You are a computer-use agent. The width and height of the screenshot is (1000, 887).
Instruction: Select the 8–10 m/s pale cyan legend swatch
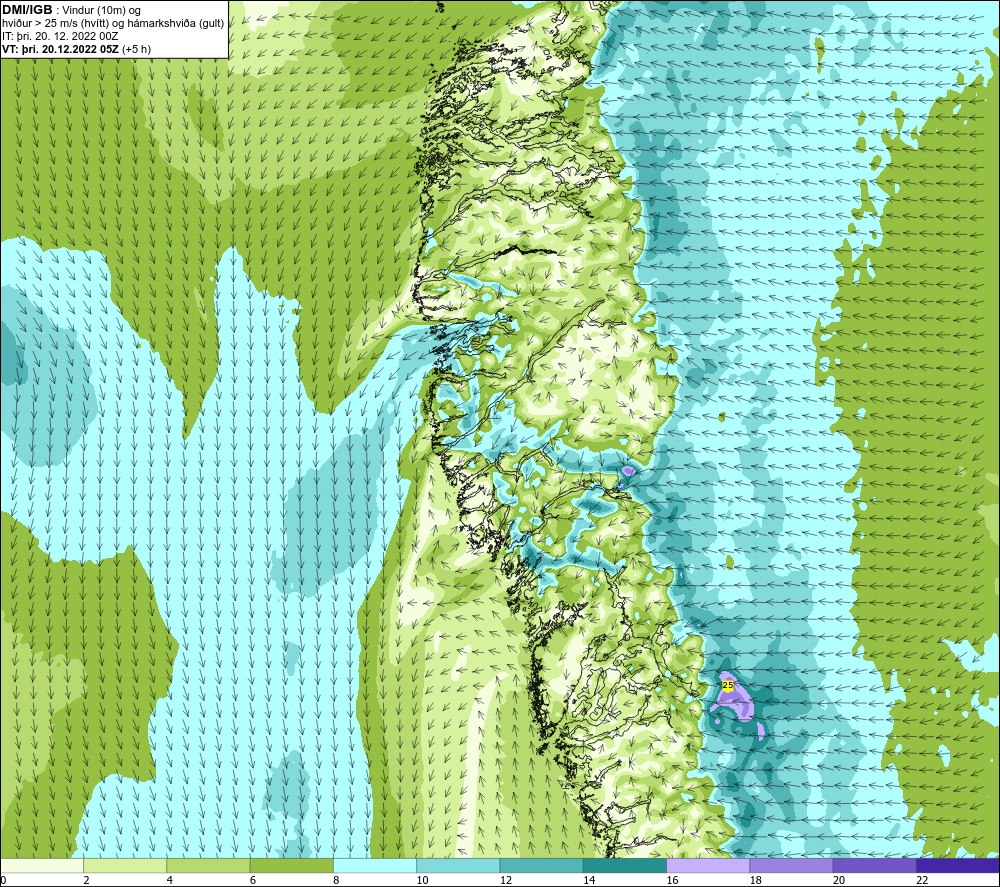375,865
